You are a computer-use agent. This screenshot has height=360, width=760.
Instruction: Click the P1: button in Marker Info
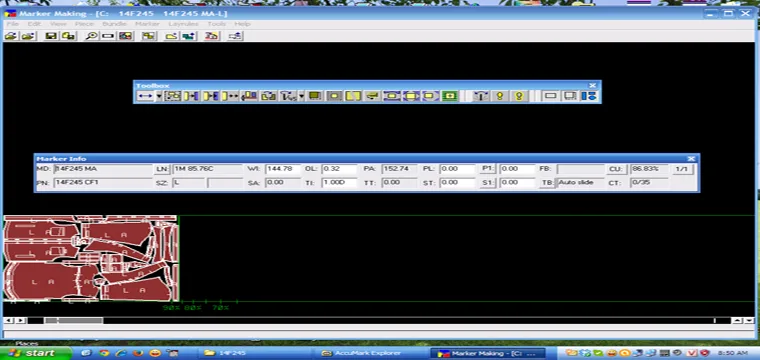click(488, 169)
